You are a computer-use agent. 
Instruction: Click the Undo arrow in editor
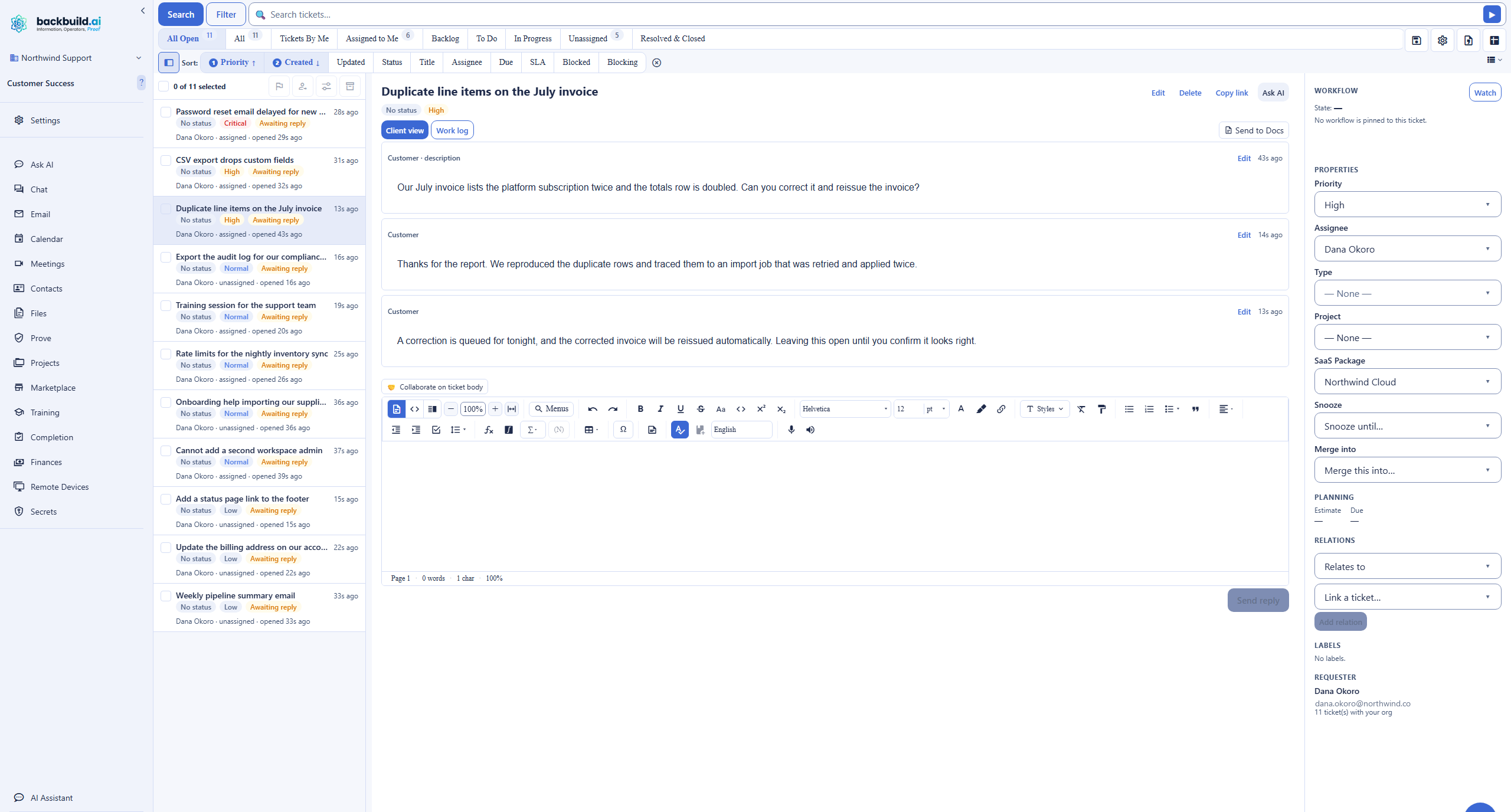pyautogui.click(x=593, y=409)
